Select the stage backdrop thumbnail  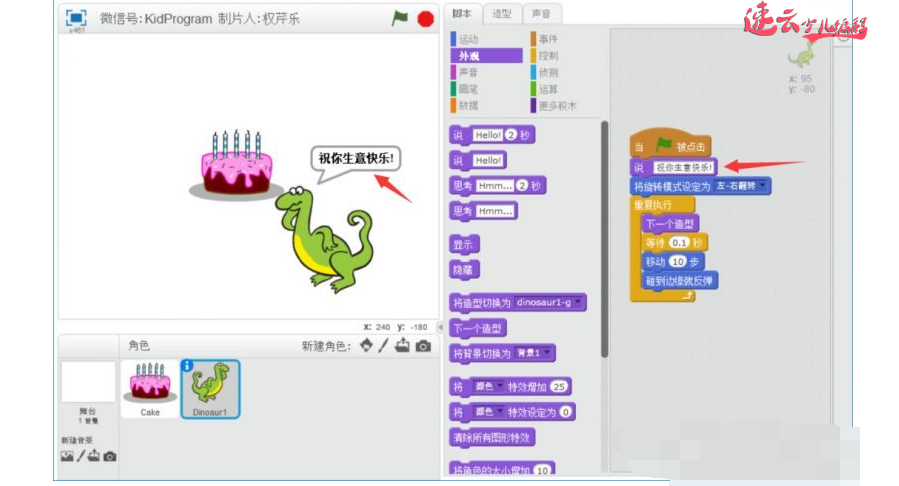(88, 382)
